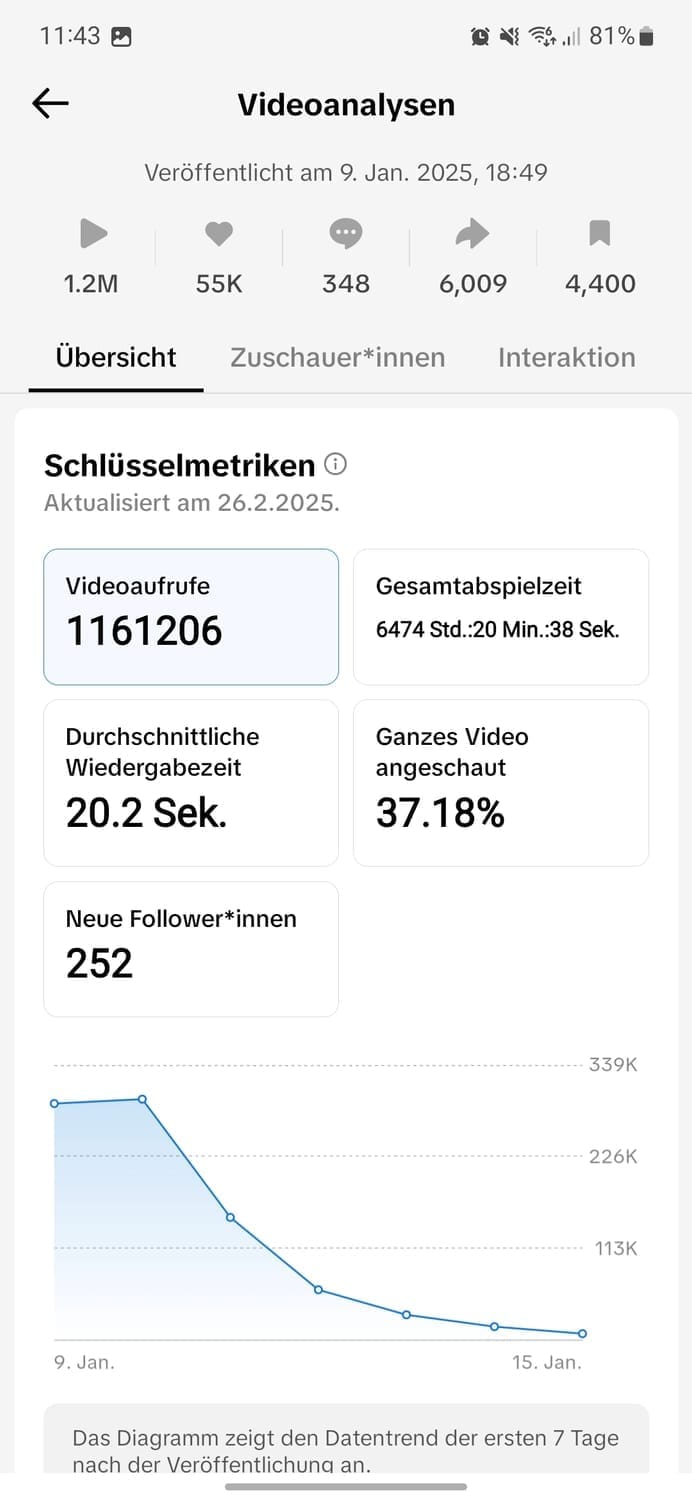
Task: Select Durchschnittliche Wiedergabezeit card
Action: tap(191, 782)
